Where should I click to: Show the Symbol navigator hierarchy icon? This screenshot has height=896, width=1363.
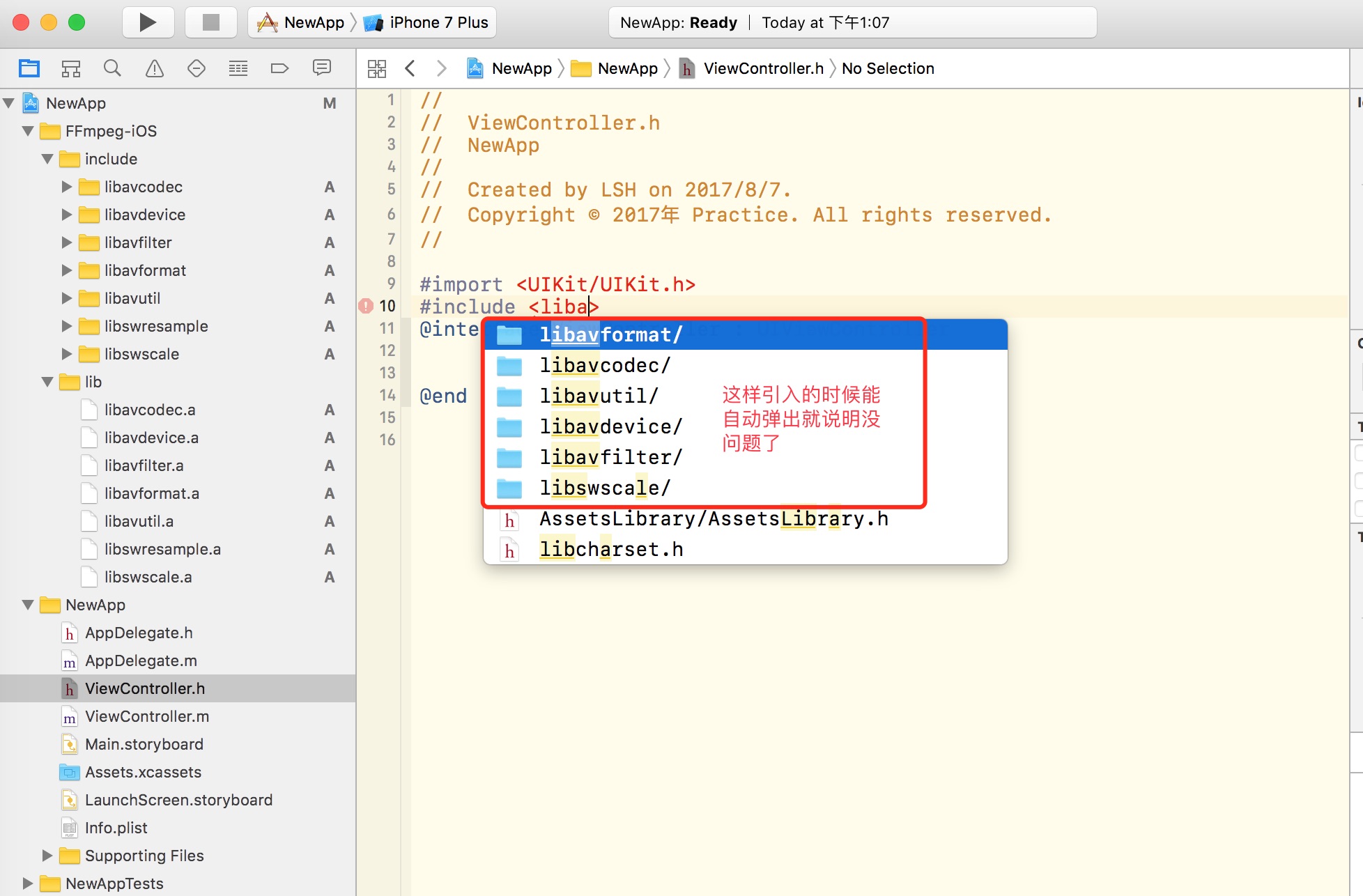[x=70, y=68]
